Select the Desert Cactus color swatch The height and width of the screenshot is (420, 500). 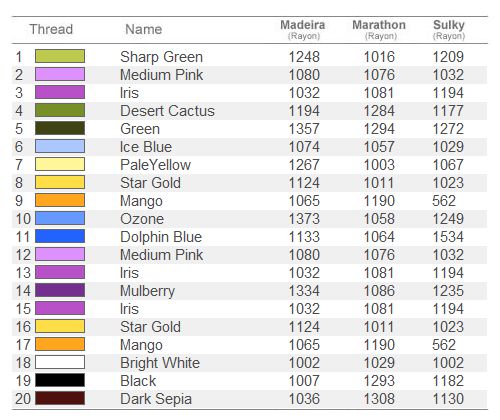coord(60,110)
